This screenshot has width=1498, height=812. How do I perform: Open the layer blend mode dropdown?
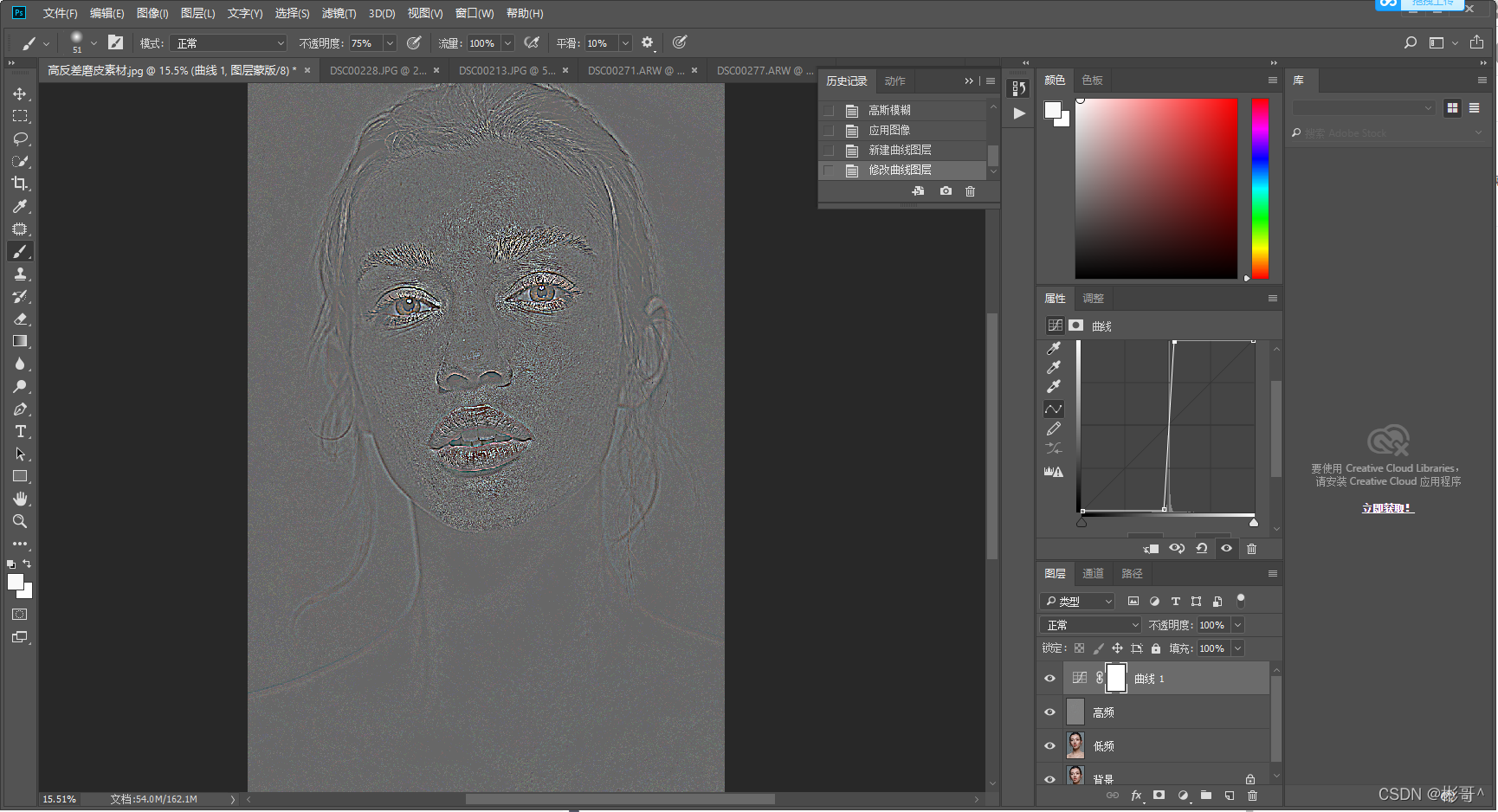pos(1091,625)
